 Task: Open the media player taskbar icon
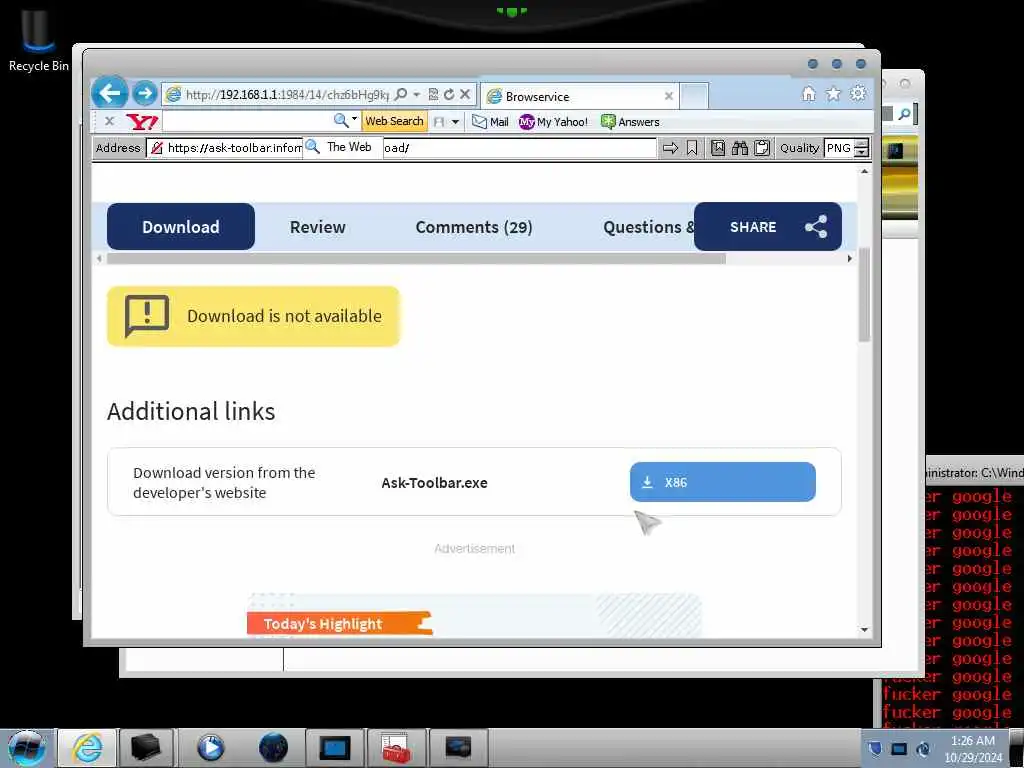[210, 748]
